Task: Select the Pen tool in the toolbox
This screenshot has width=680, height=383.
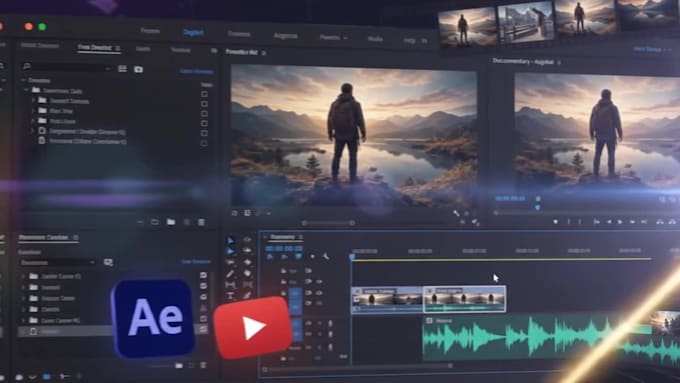Action: click(x=230, y=274)
